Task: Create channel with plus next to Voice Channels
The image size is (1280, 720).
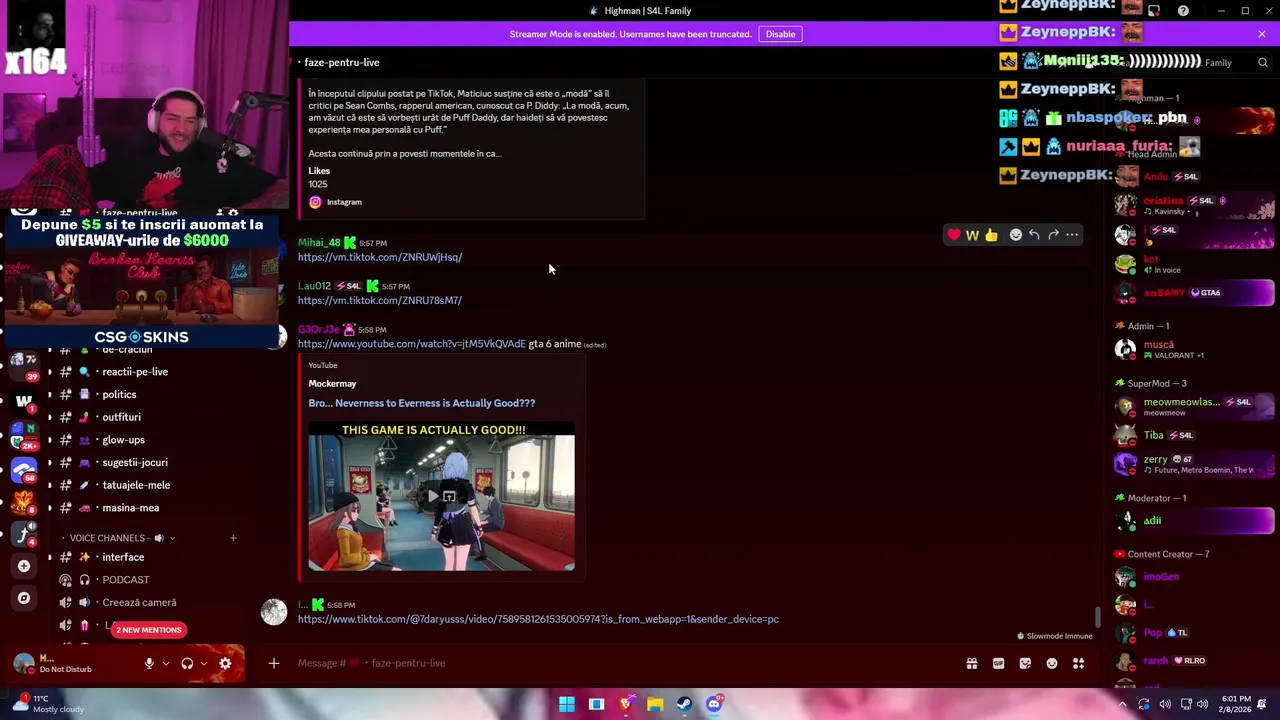Action: click(x=233, y=538)
